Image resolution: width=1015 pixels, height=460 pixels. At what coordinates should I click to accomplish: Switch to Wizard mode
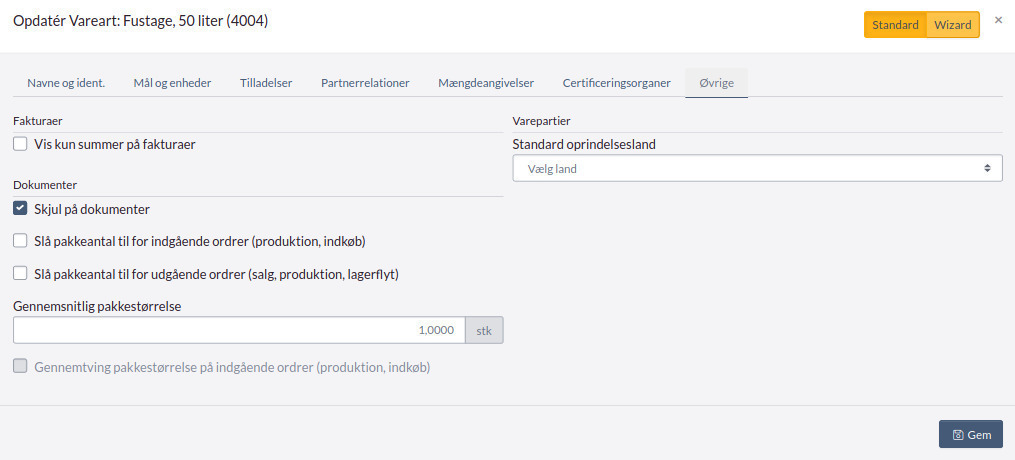[x=953, y=25]
